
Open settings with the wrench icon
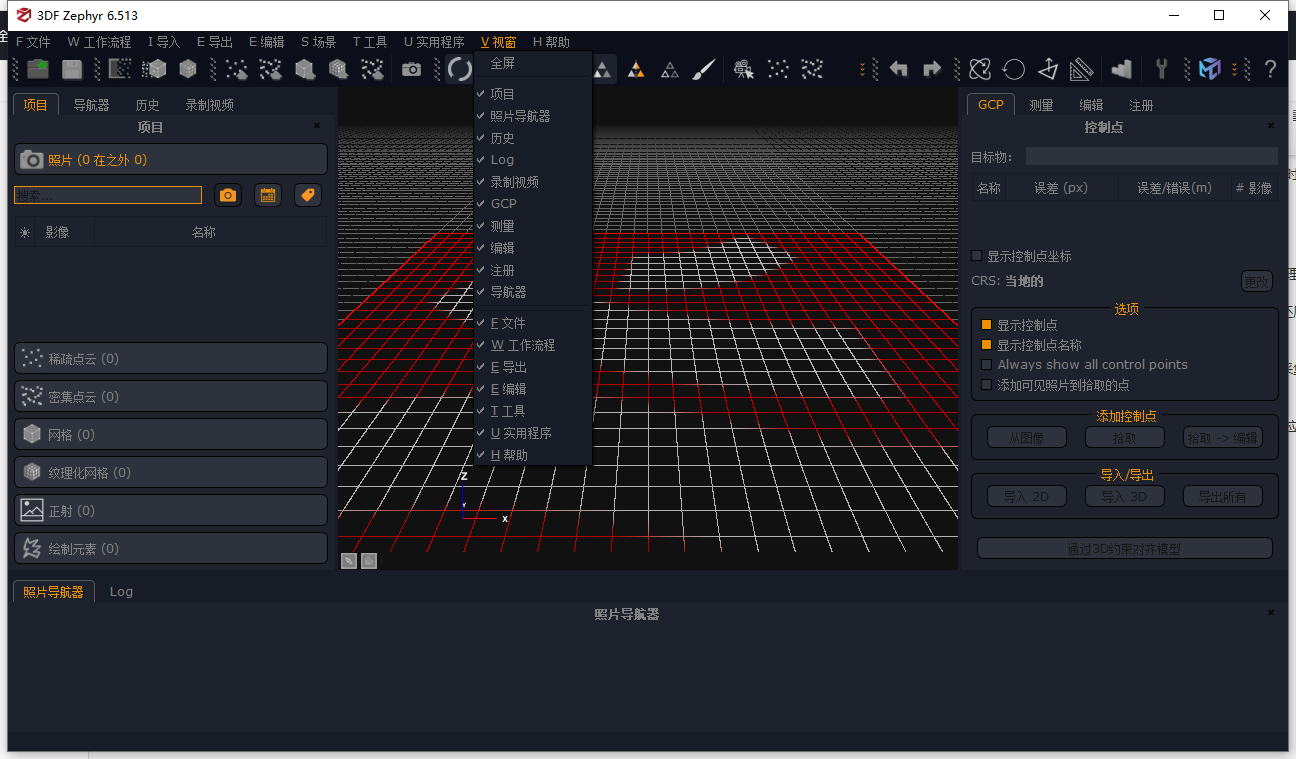[x=1161, y=69]
